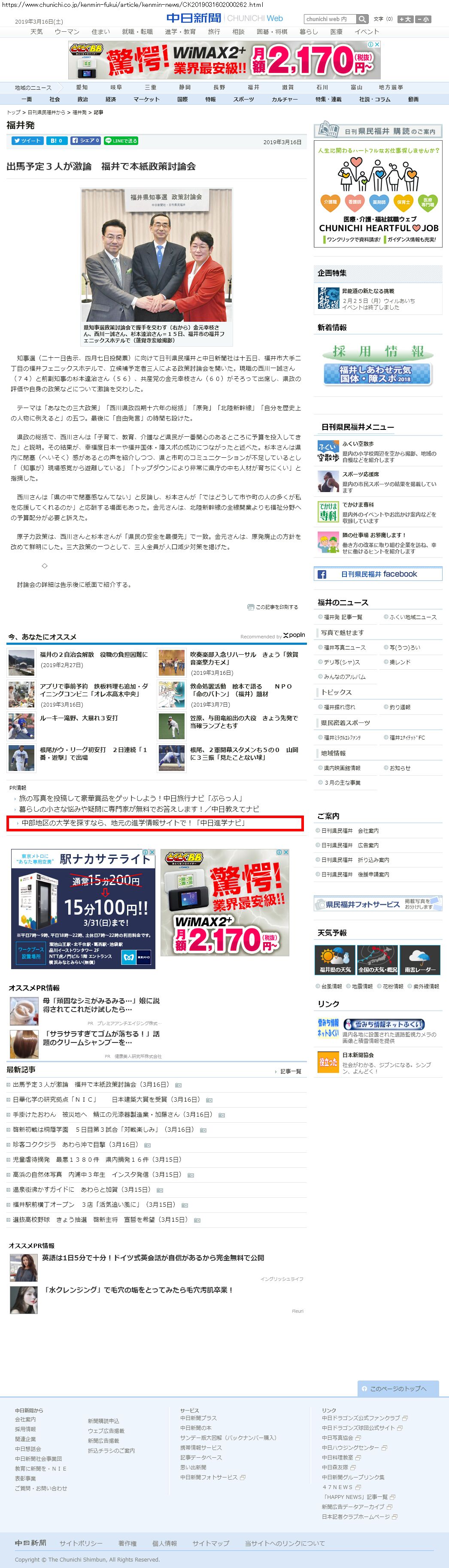Open 全国の天気・概況 weather map icon
449x1568 pixels.
click(377, 959)
